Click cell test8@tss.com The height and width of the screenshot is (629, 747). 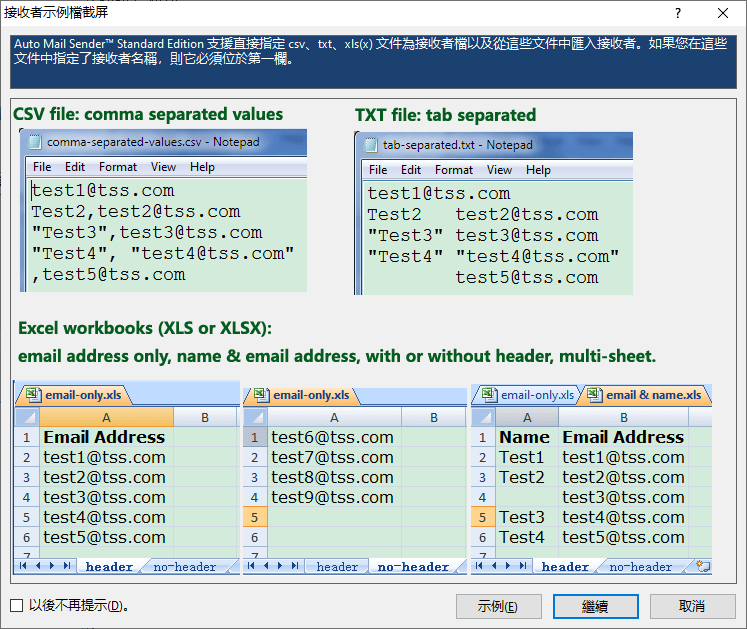click(334, 477)
